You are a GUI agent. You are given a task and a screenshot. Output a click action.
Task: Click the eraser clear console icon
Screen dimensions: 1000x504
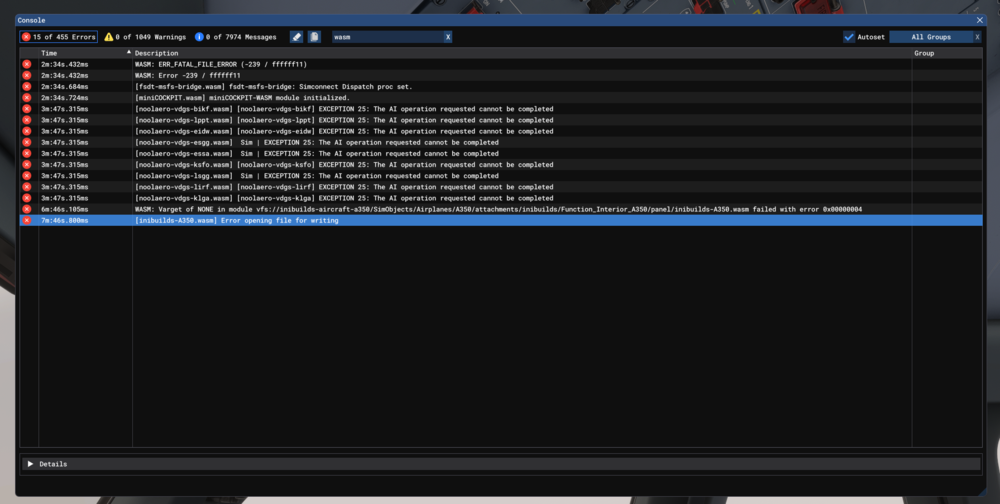tap(296, 37)
